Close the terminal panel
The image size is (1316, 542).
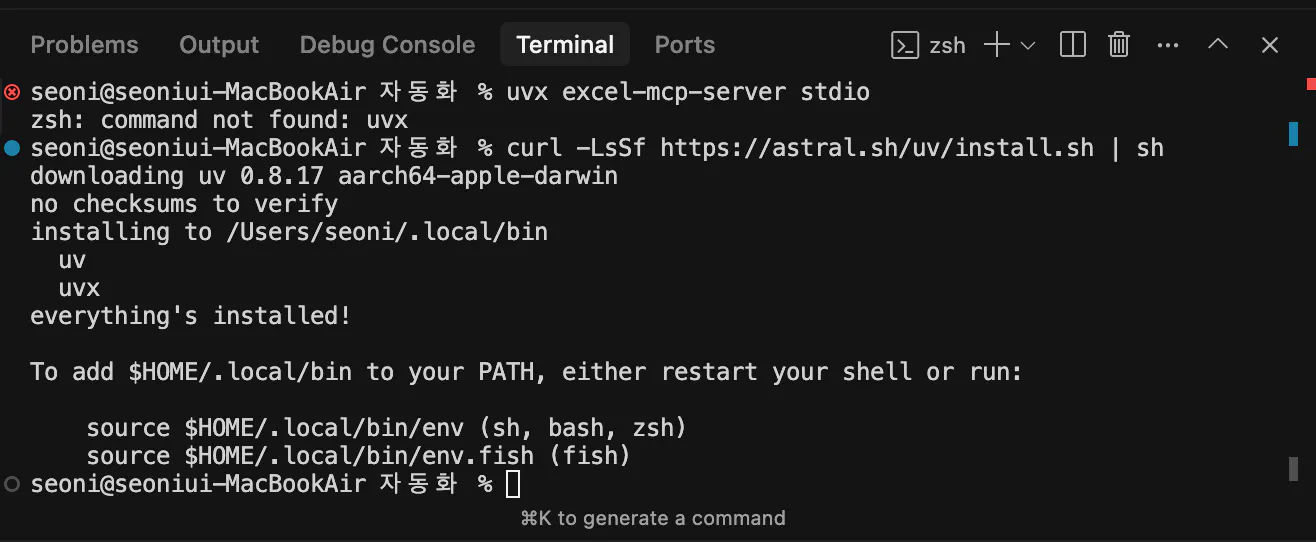(x=1270, y=45)
